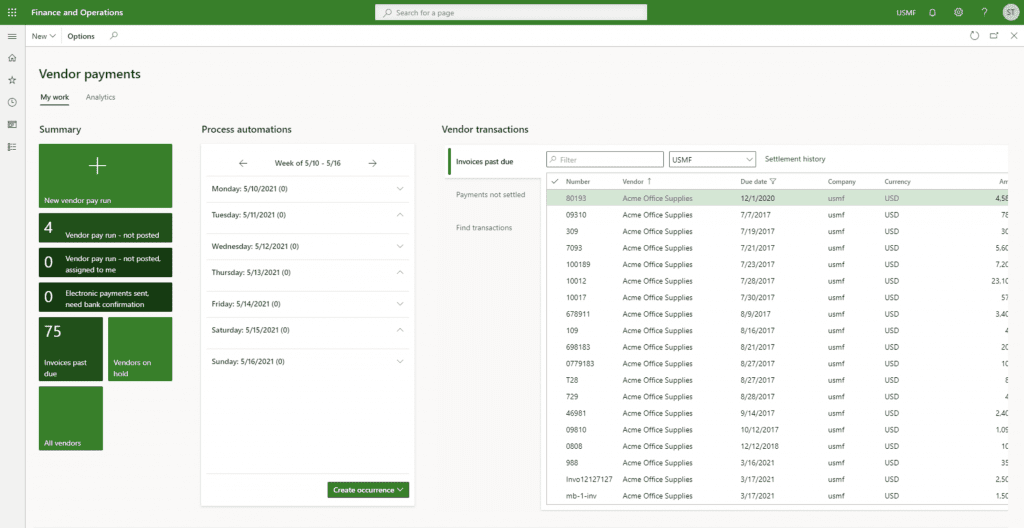Click the Due date filter icon
Viewport: 1024px width, 528px height.
pyautogui.click(x=773, y=182)
